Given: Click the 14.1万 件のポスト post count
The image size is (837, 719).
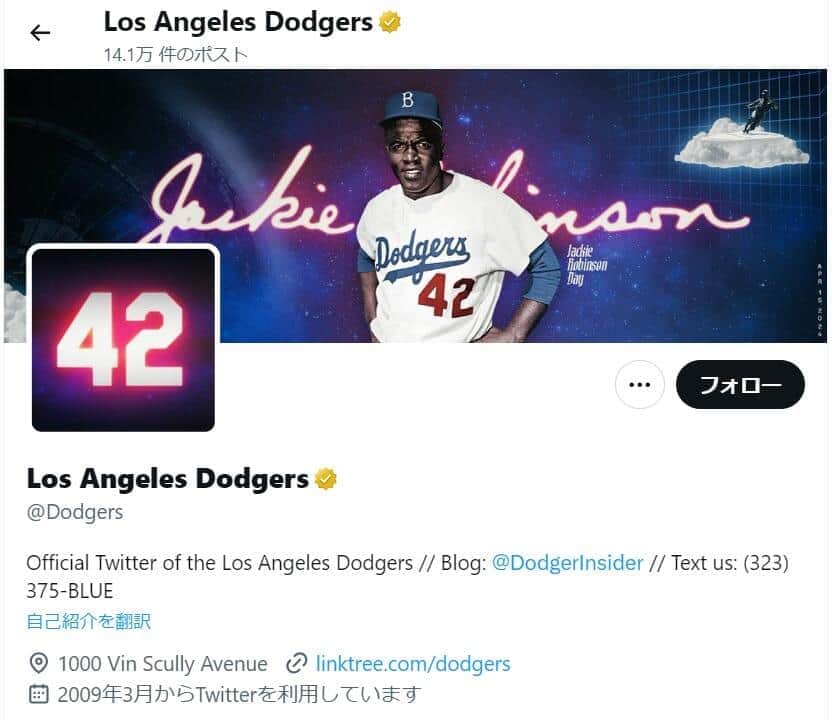Looking at the screenshot, I should 176,54.
